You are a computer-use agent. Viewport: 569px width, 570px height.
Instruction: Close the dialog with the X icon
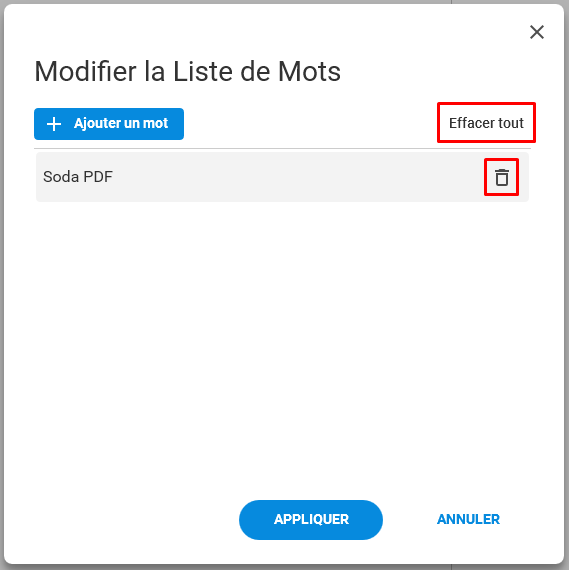[x=537, y=32]
